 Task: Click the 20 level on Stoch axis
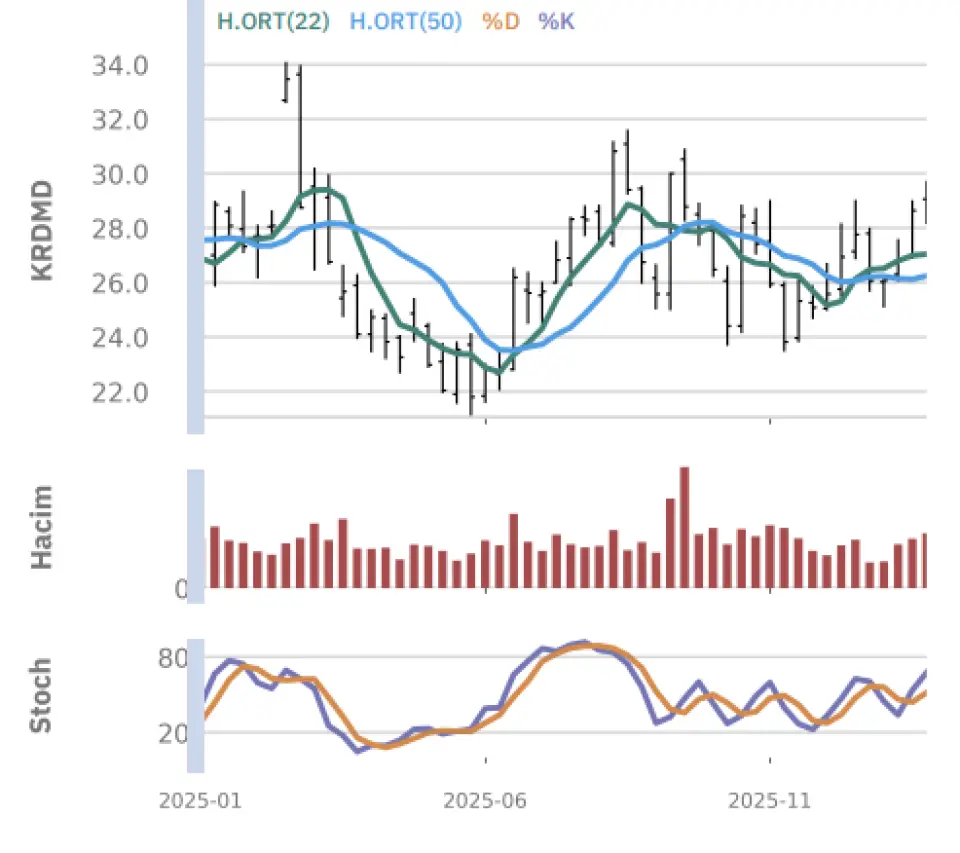pyautogui.click(x=174, y=734)
